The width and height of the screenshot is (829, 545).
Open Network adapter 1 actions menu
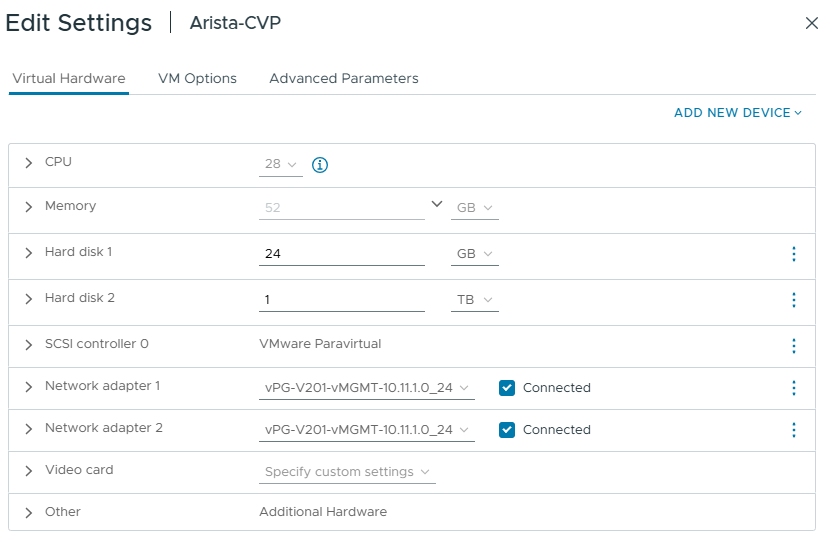[x=794, y=388]
